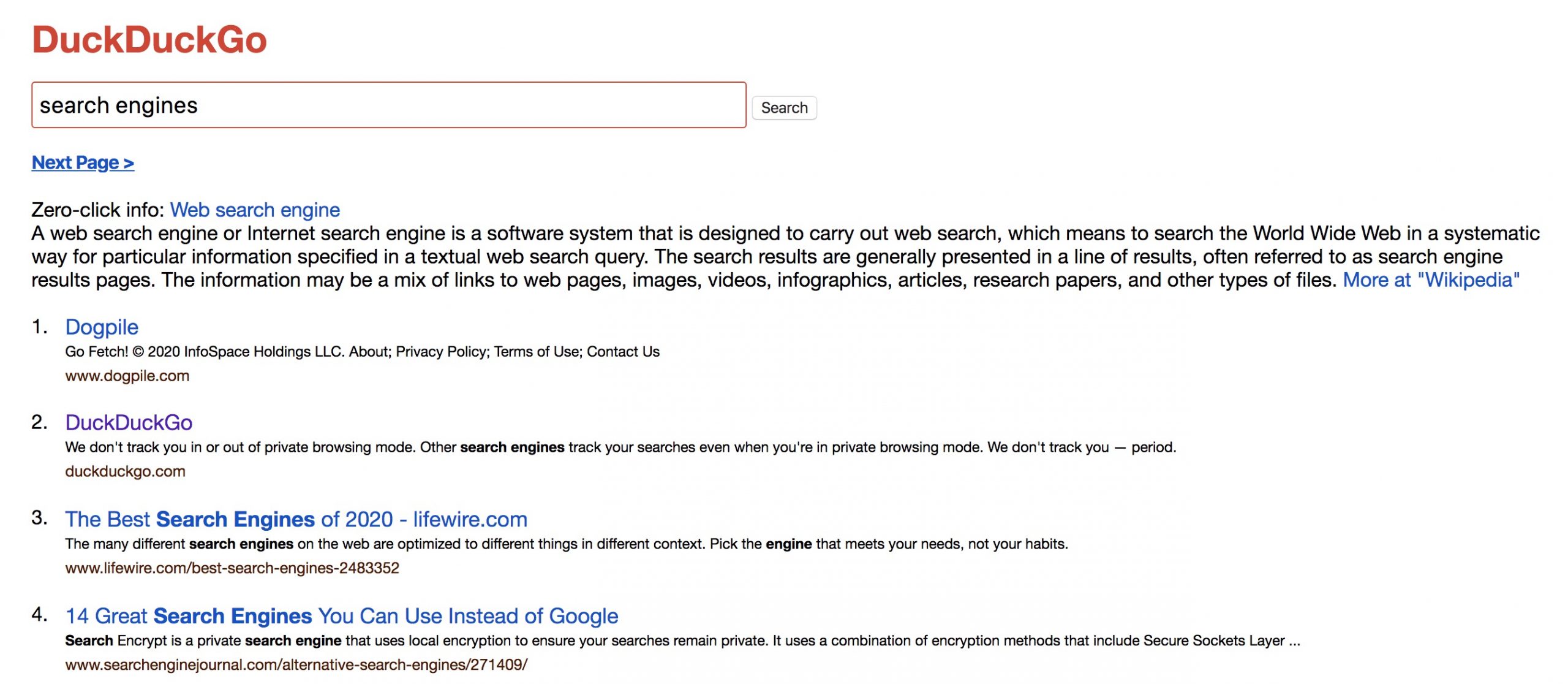This screenshot has height=684, width=1568.
Task: Click the zero-click info paragraph text
Action: pos(786,256)
